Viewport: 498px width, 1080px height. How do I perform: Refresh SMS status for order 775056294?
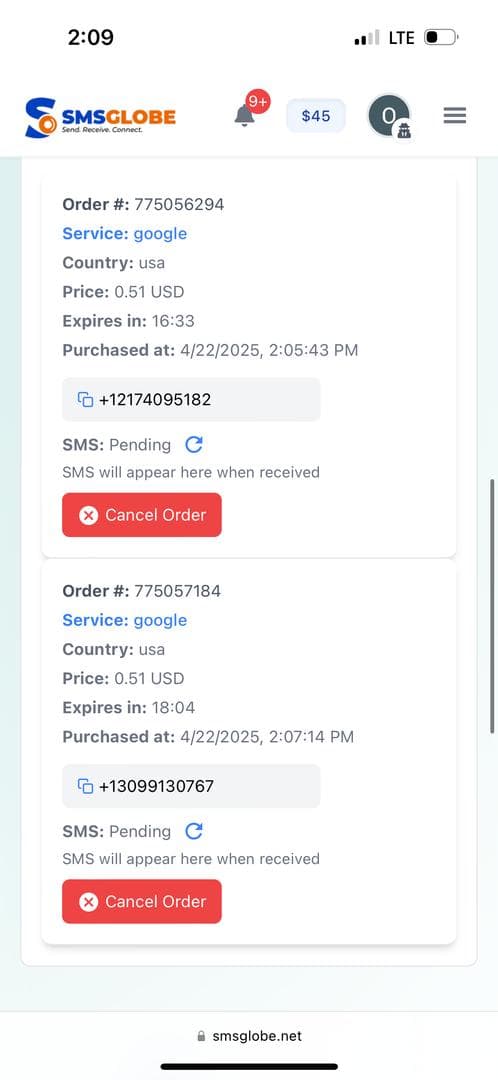click(x=194, y=445)
